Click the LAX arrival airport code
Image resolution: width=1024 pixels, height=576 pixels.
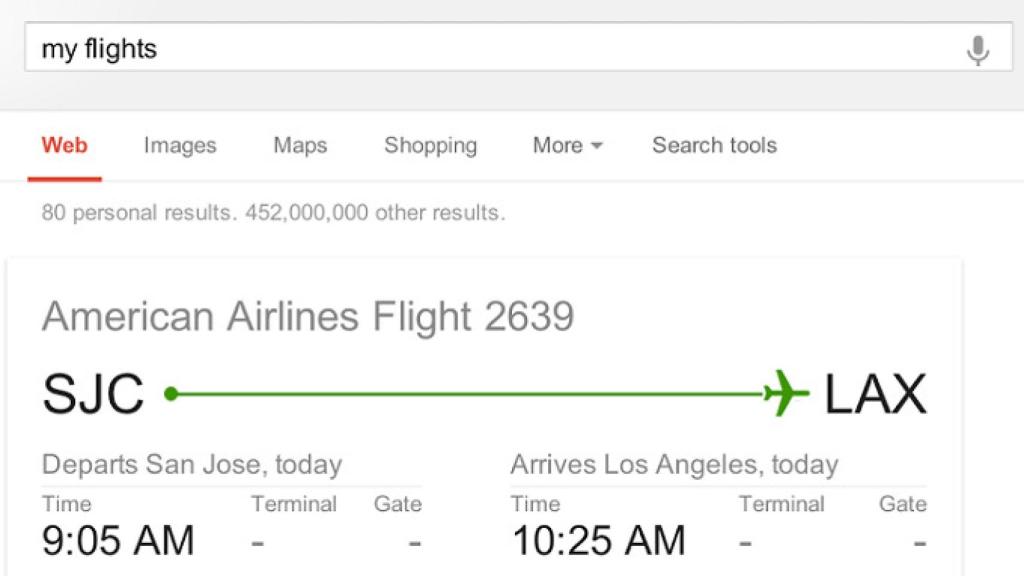tap(875, 392)
